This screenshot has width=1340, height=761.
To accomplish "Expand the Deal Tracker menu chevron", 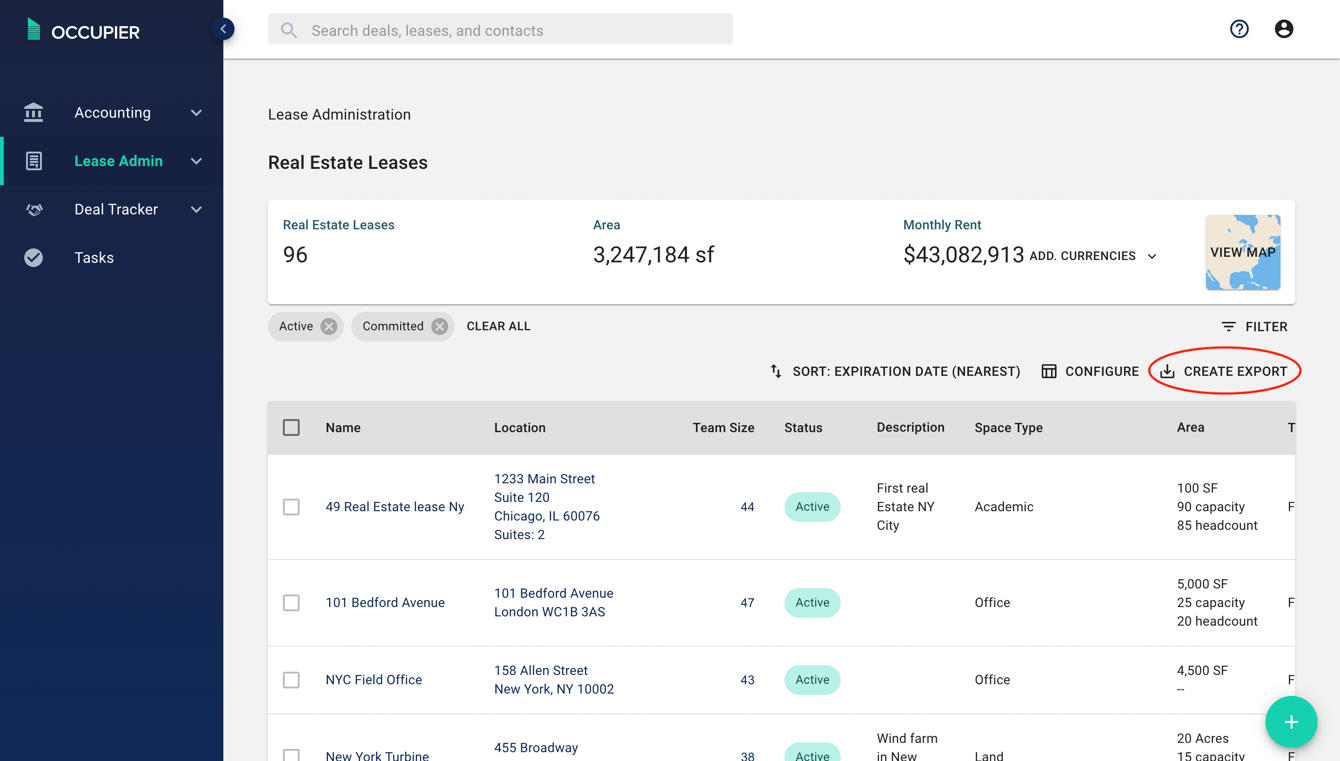I will click(196, 210).
